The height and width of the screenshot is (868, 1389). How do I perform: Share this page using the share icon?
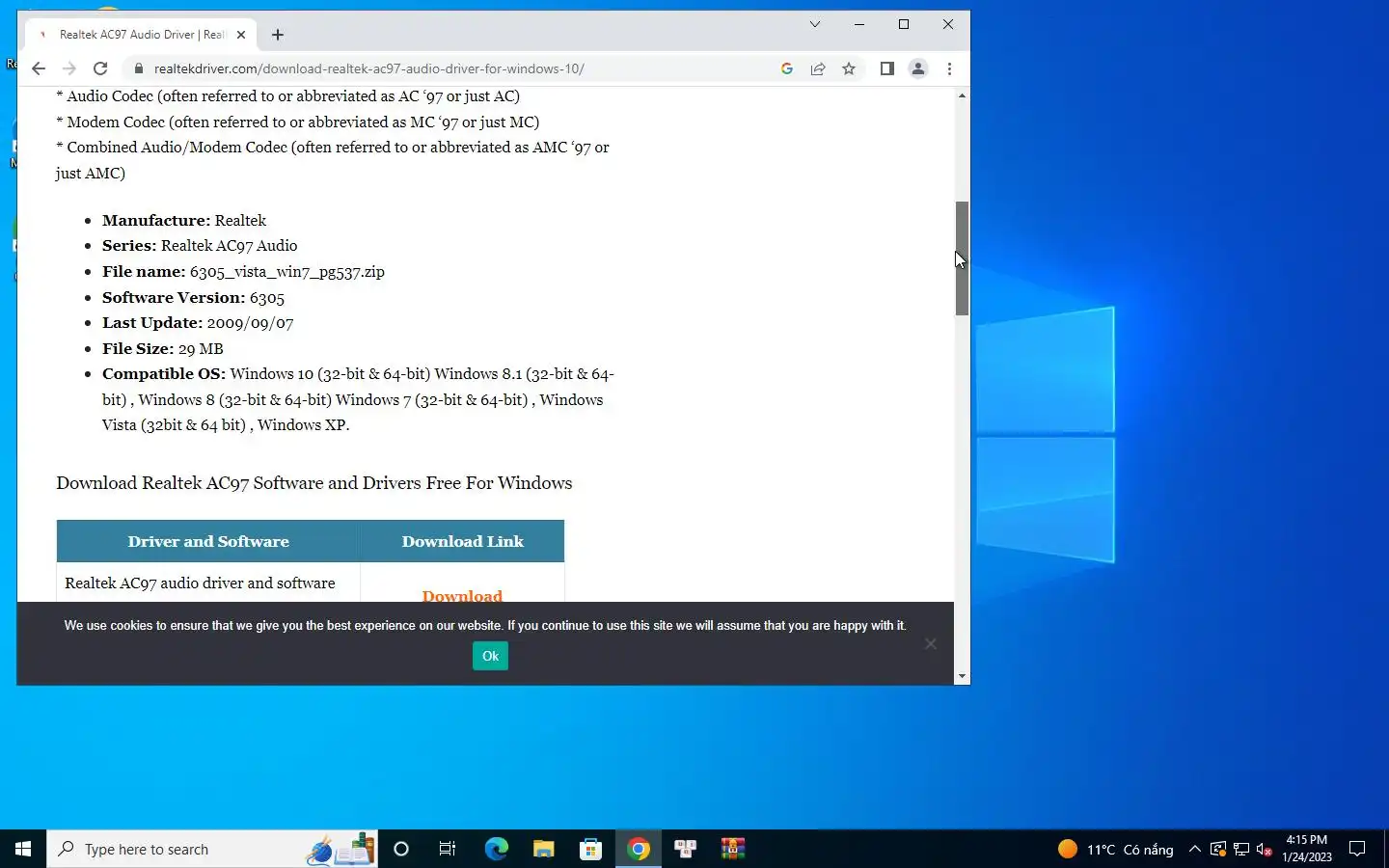[818, 68]
